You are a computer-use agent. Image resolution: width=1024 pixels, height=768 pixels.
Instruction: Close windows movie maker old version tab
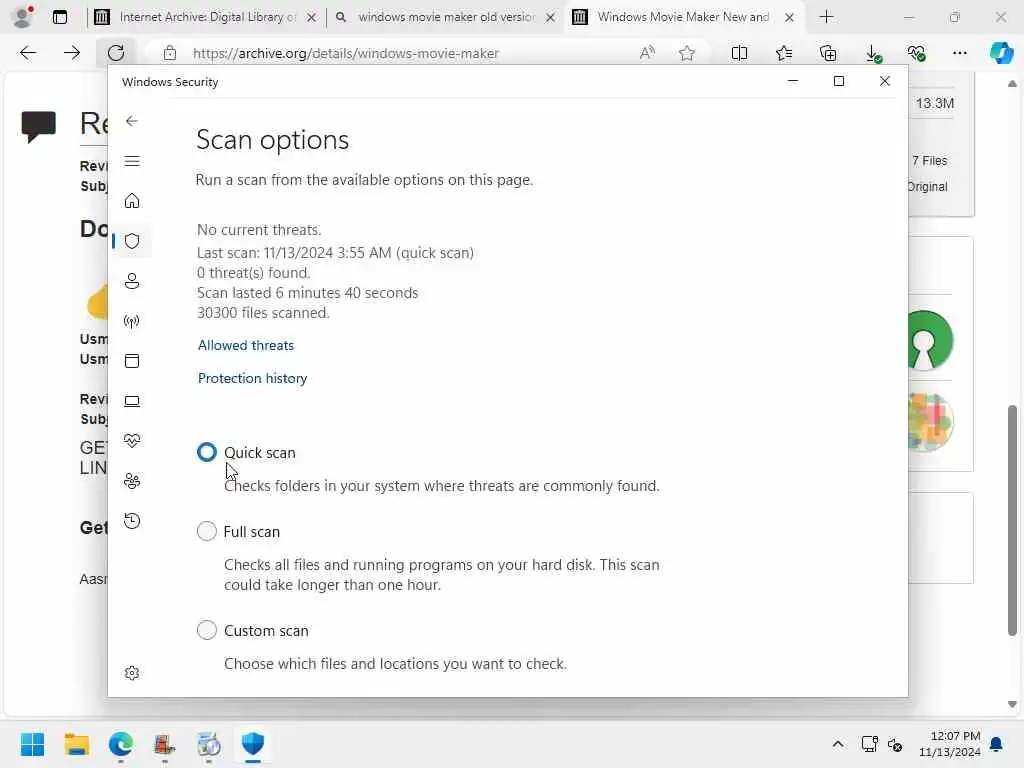coord(551,18)
